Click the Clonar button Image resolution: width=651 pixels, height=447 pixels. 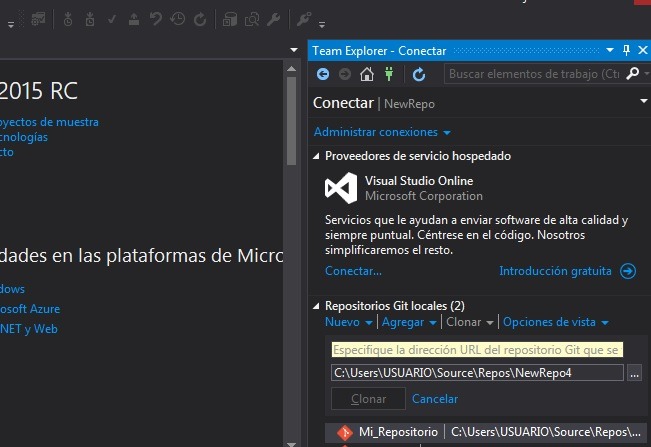point(368,398)
